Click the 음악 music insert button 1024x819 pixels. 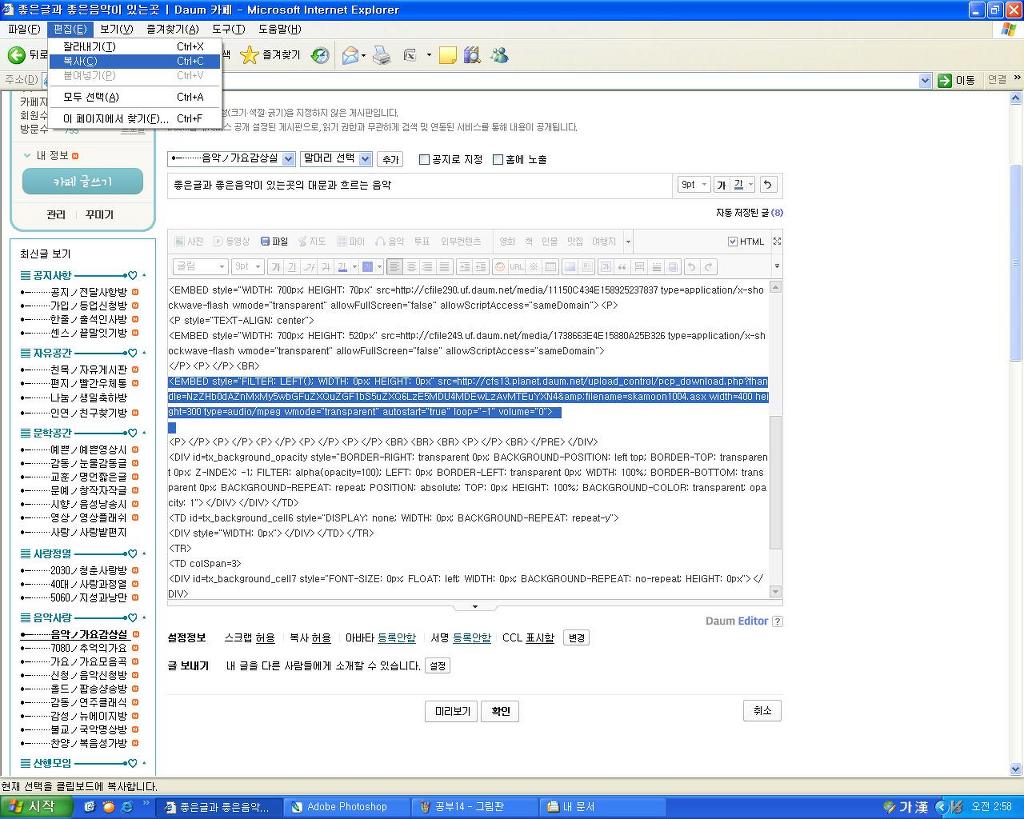coord(389,242)
